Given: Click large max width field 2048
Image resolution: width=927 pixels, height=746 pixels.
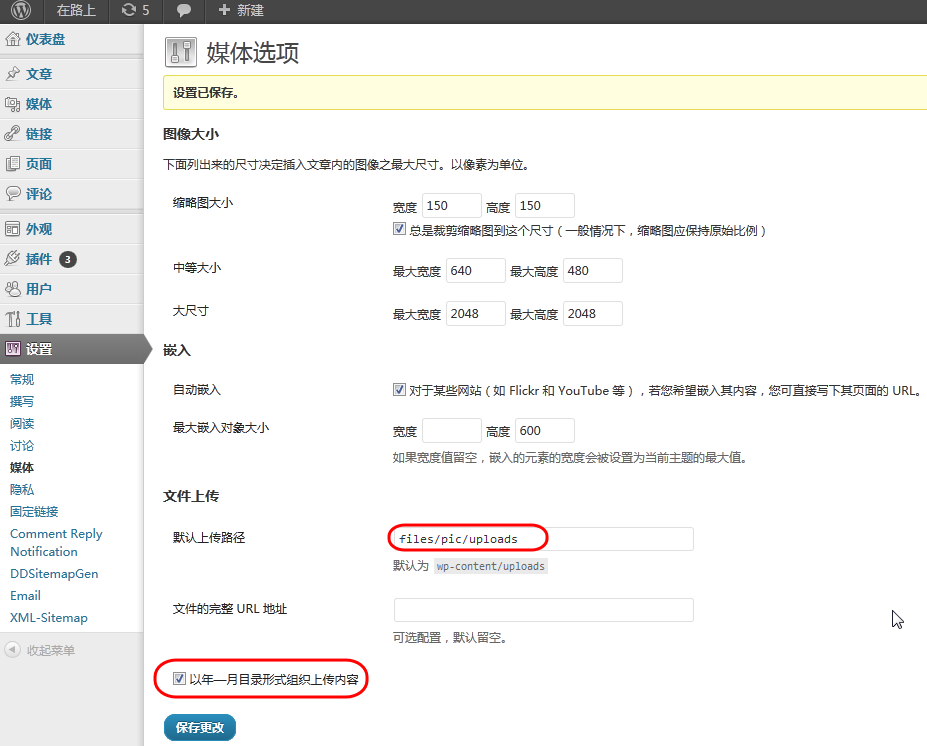Looking at the screenshot, I should tap(476, 314).
